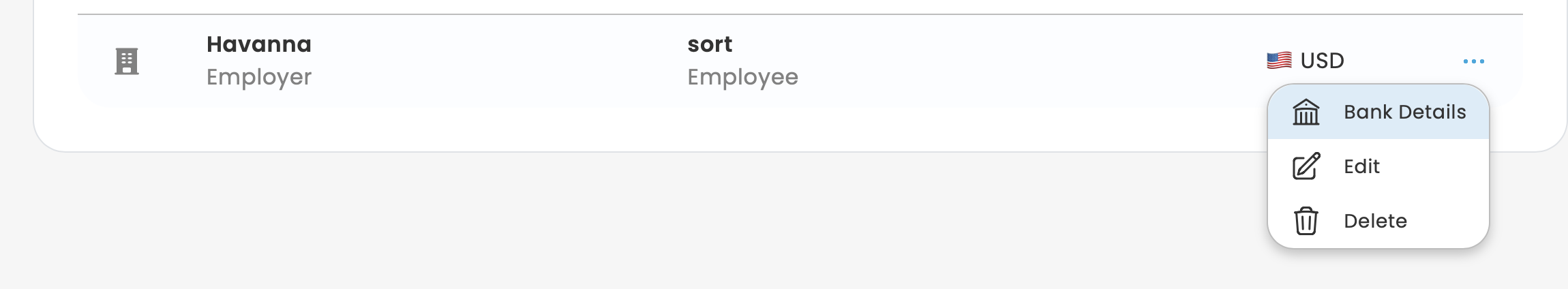Click the pencil edit icon
The height and width of the screenshot is (289, 1568).
tap(1306, 166)
